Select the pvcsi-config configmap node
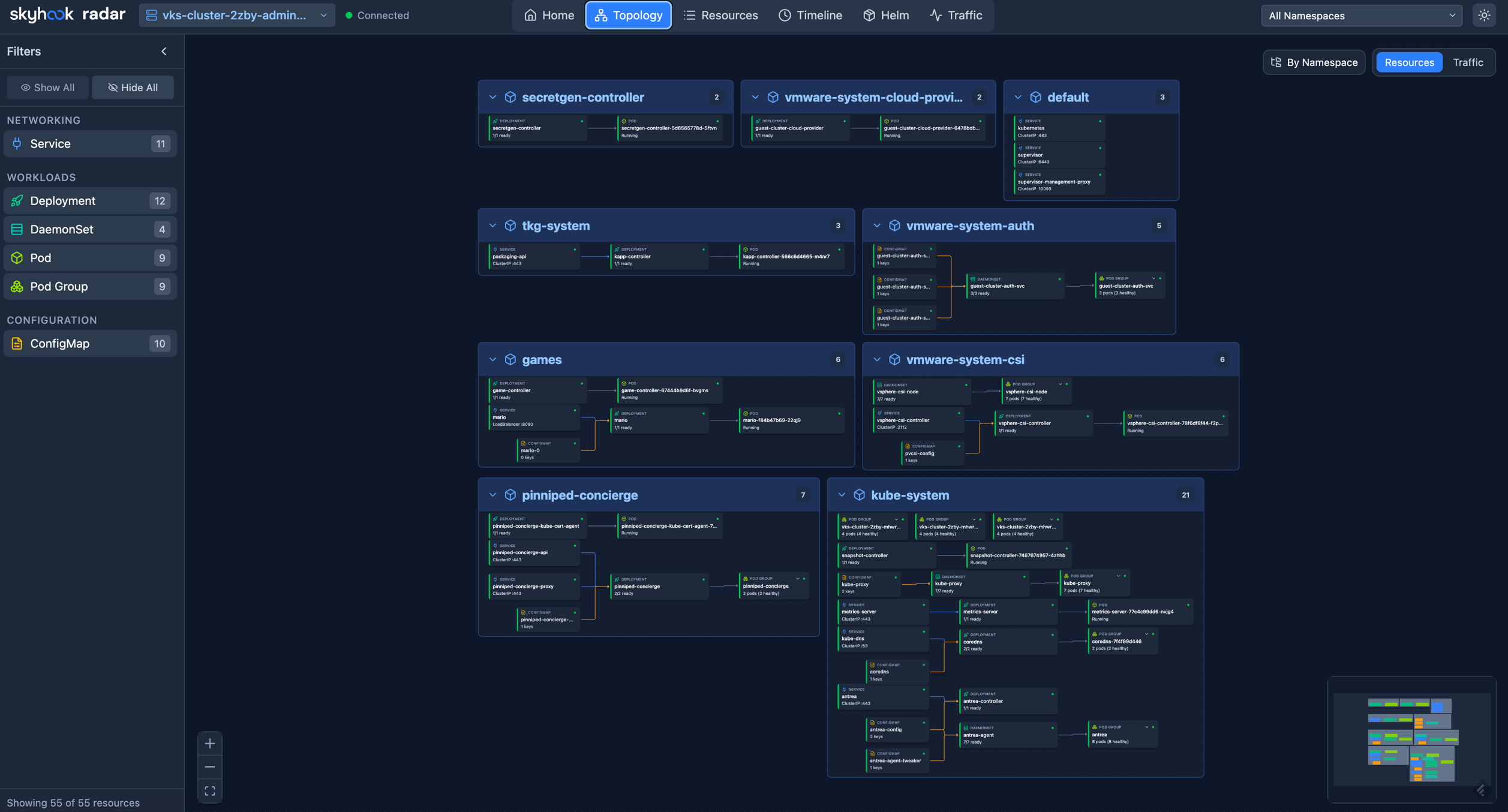 tap(932, 454)
